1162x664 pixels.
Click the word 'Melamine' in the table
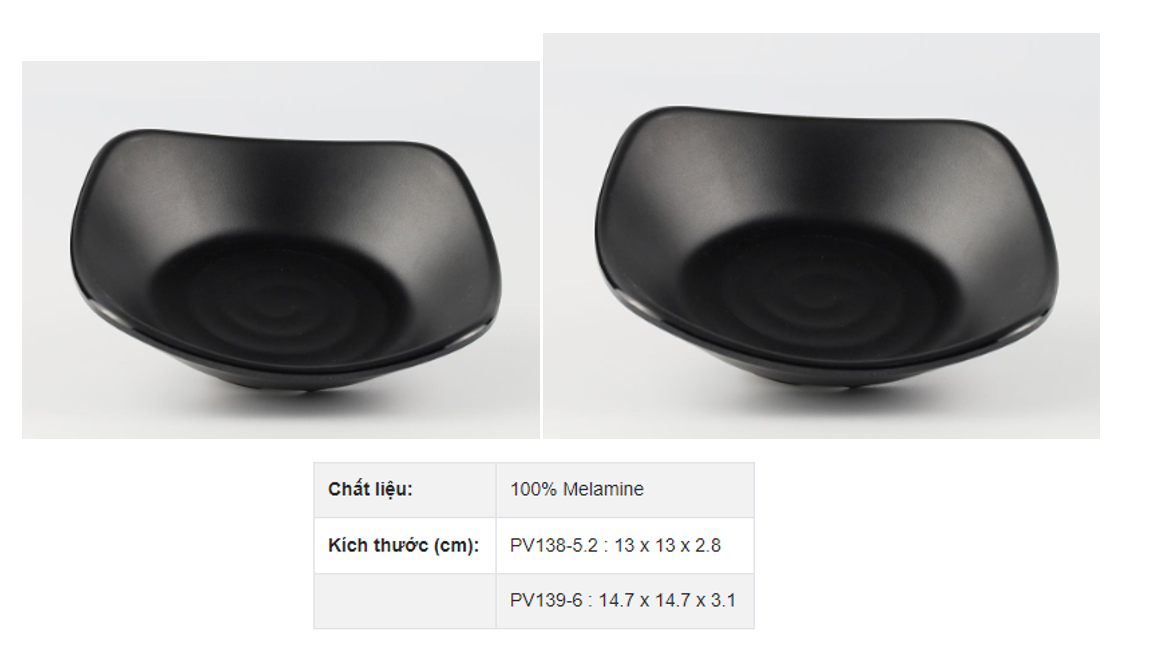coord(603,490)
